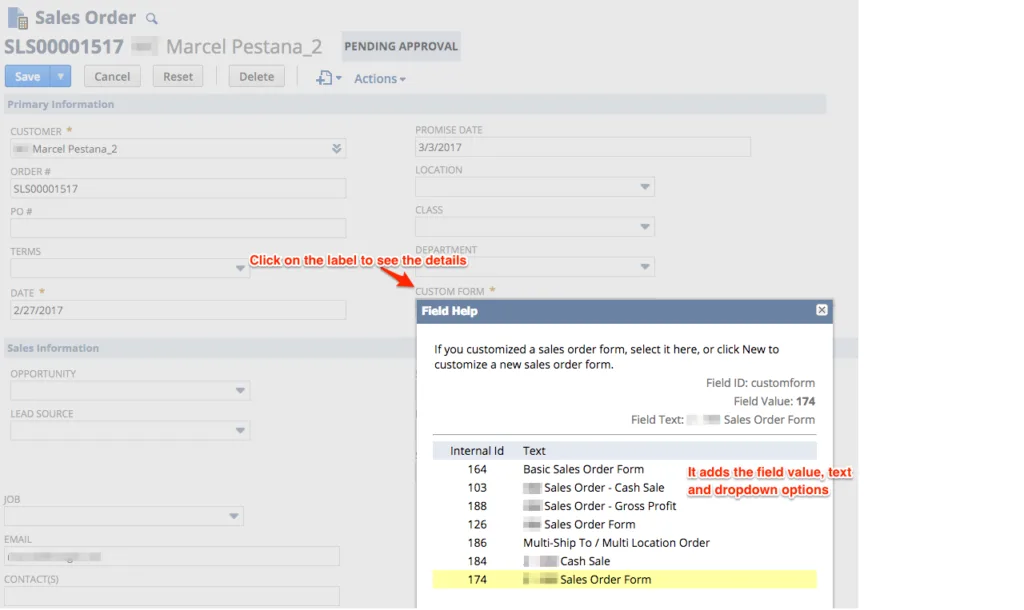Viewport: 1024px width, 610px height.
Task: Click the Reset button
Action: pyautogui.click(x=178, y=76)
